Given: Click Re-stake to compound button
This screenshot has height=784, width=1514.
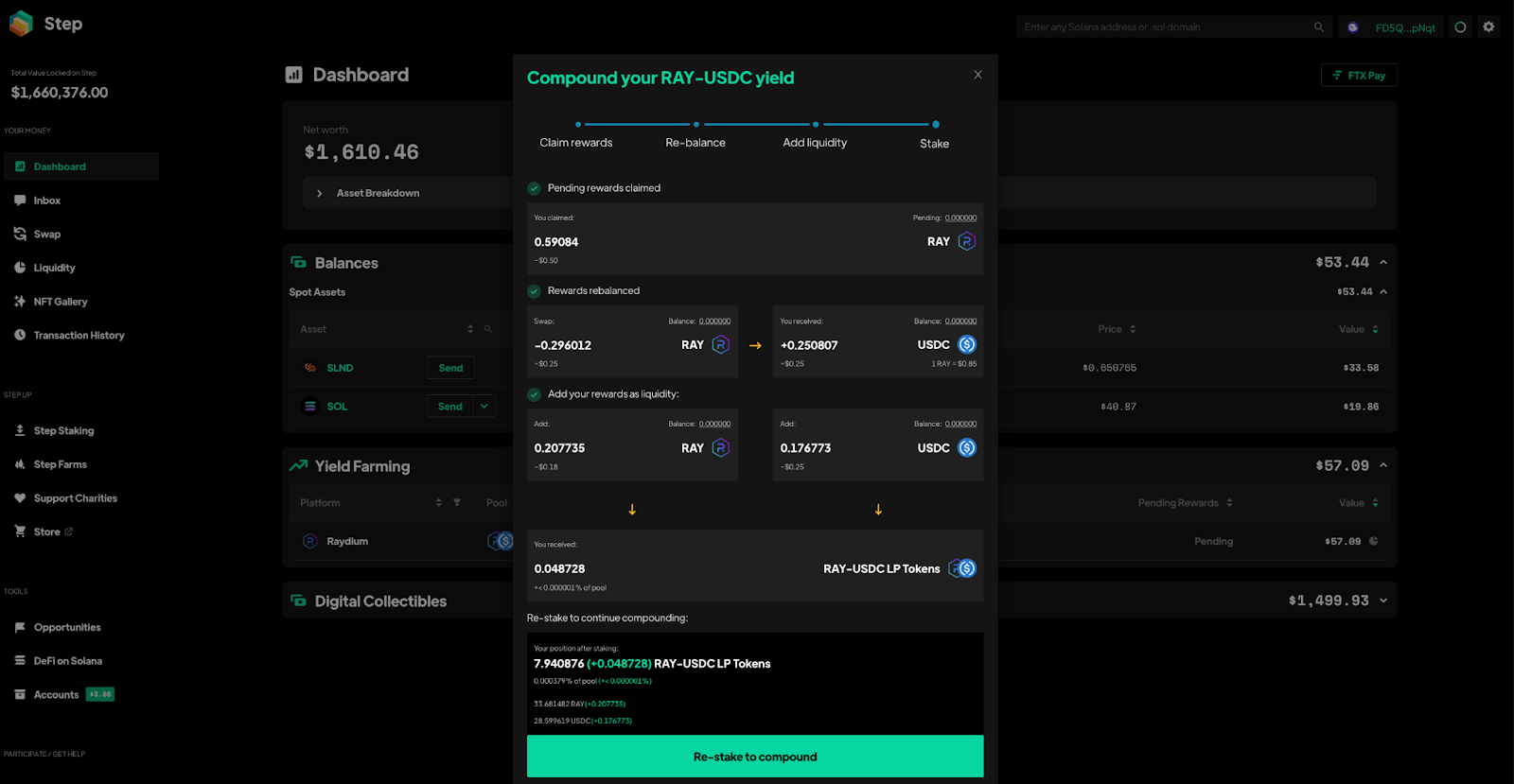Looking at the screenshot, I should 755,757.
